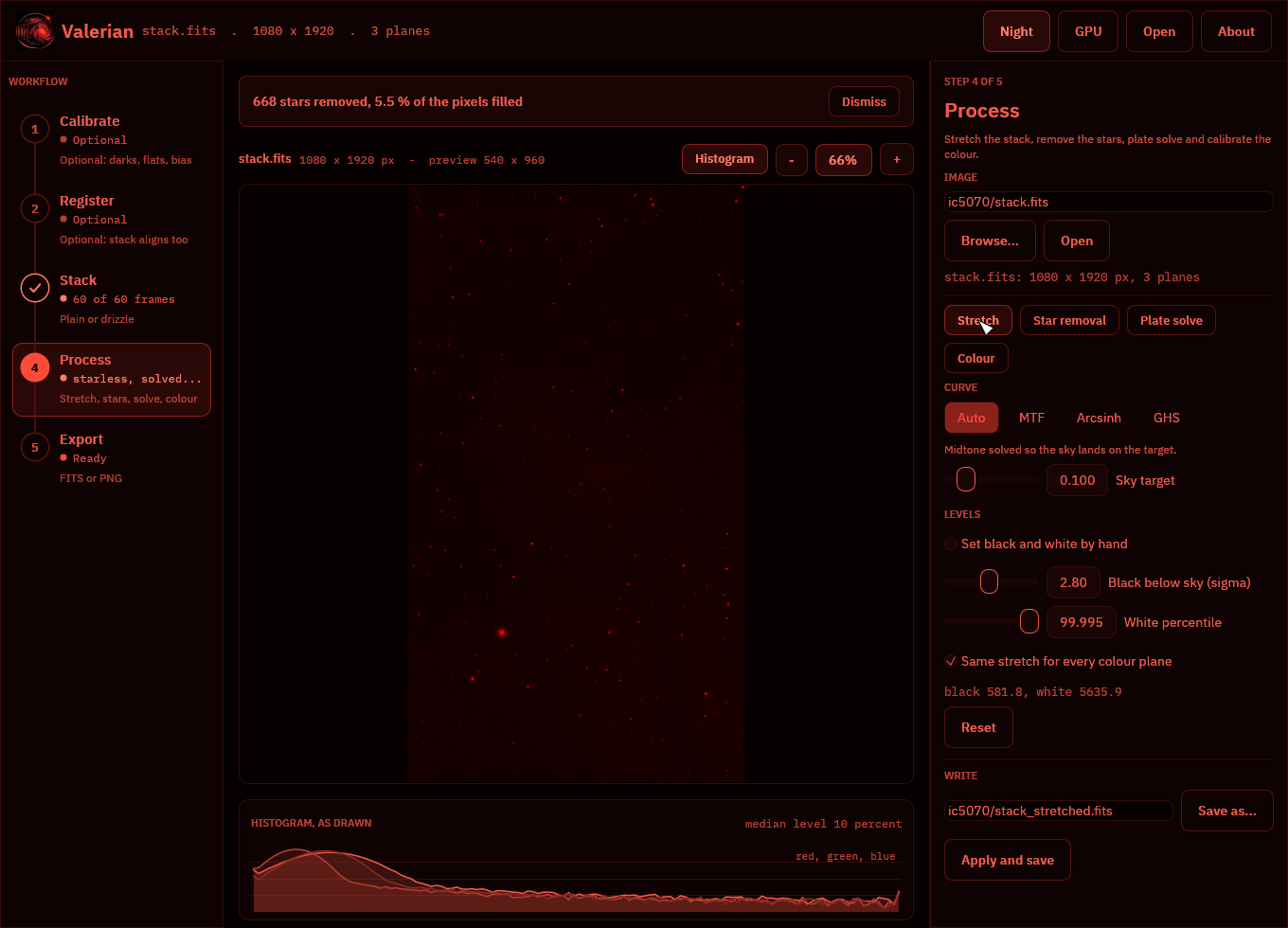Click Open next to Browse in Image section
The height and width of the screenshot is (928, 1288).
(1077, 241)
